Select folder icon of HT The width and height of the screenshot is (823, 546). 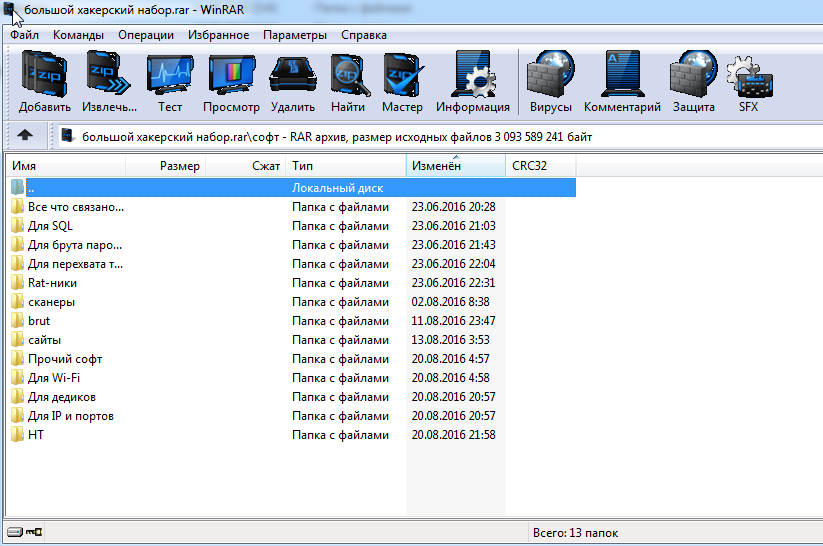(17, 435)
